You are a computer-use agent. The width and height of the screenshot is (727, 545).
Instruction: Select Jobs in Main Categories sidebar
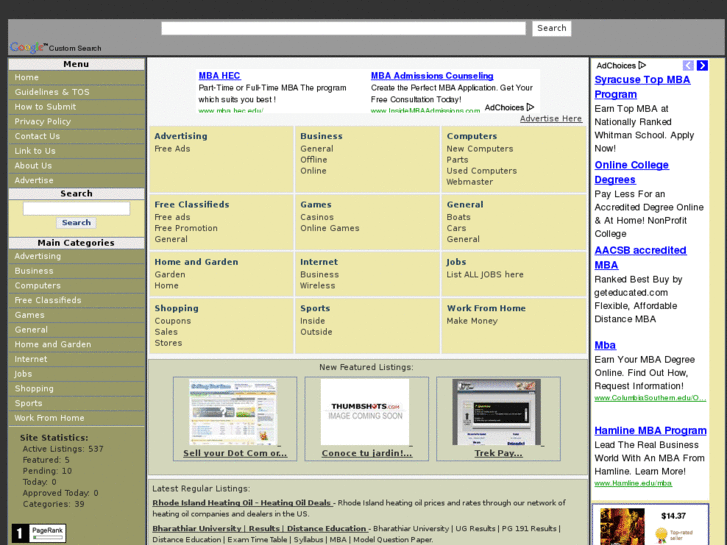77,374
